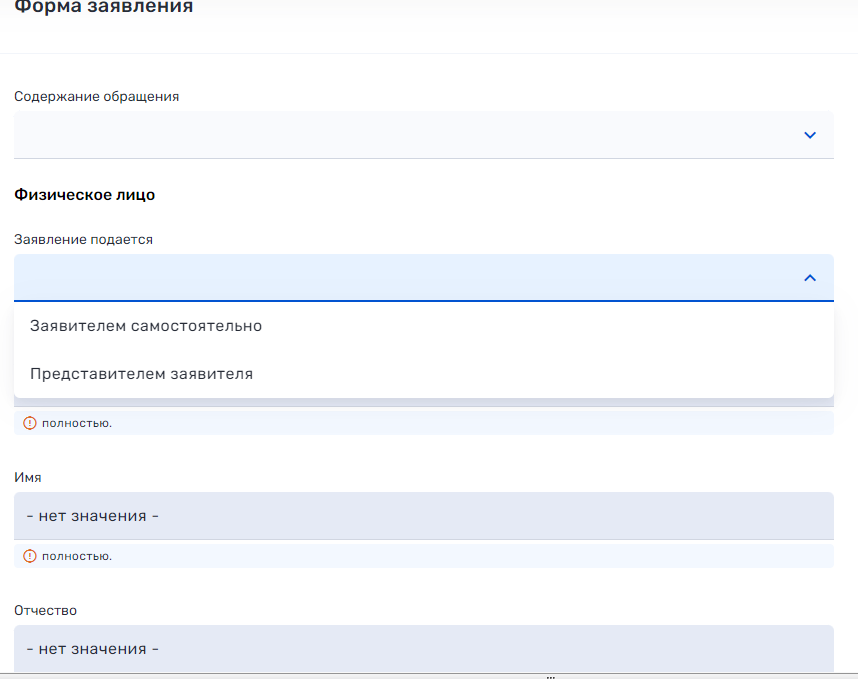
Task: Click the Отчество field label
Action: tap(45, 610)
